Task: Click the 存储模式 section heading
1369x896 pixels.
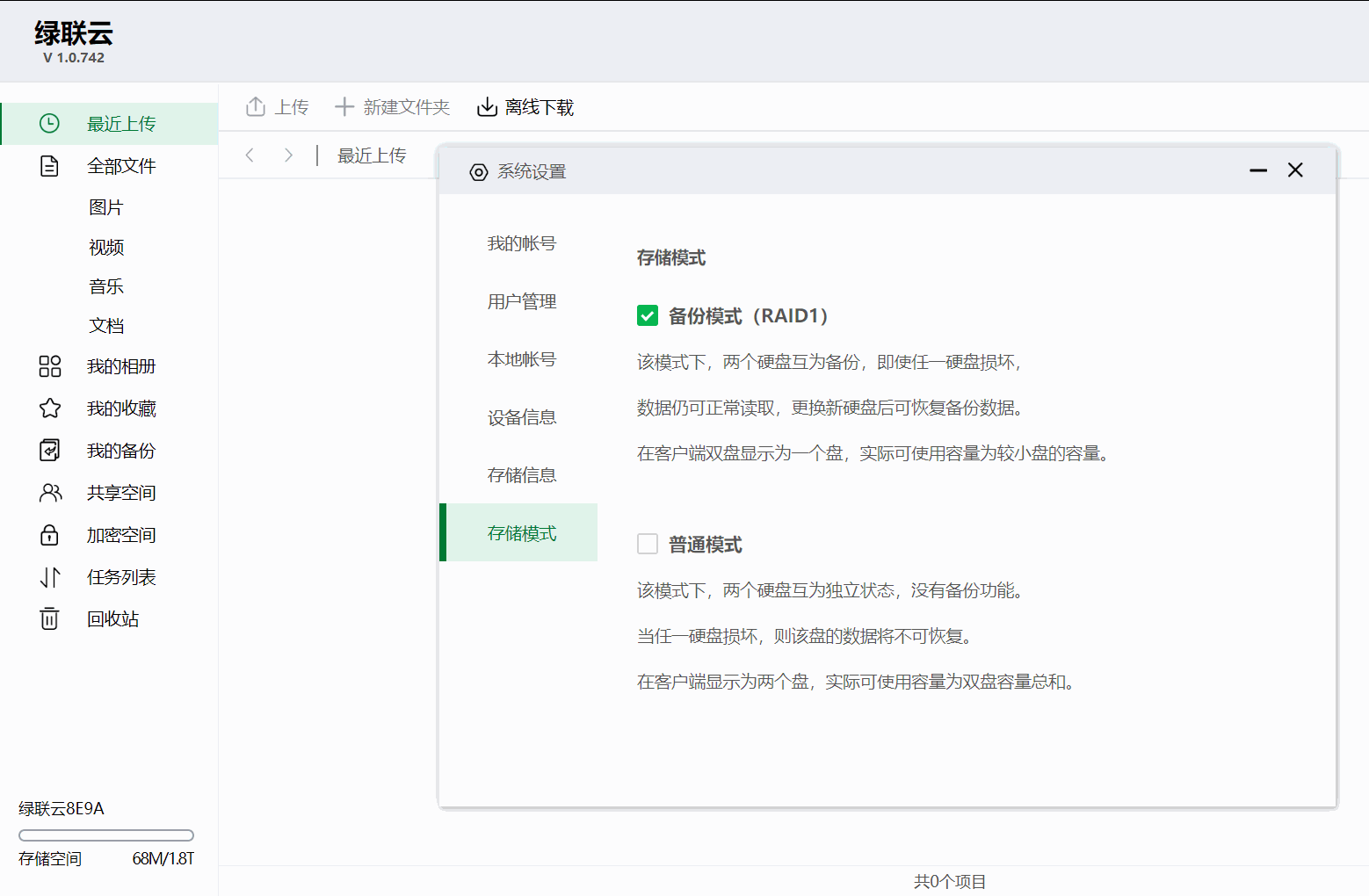Action: (671, 257)
